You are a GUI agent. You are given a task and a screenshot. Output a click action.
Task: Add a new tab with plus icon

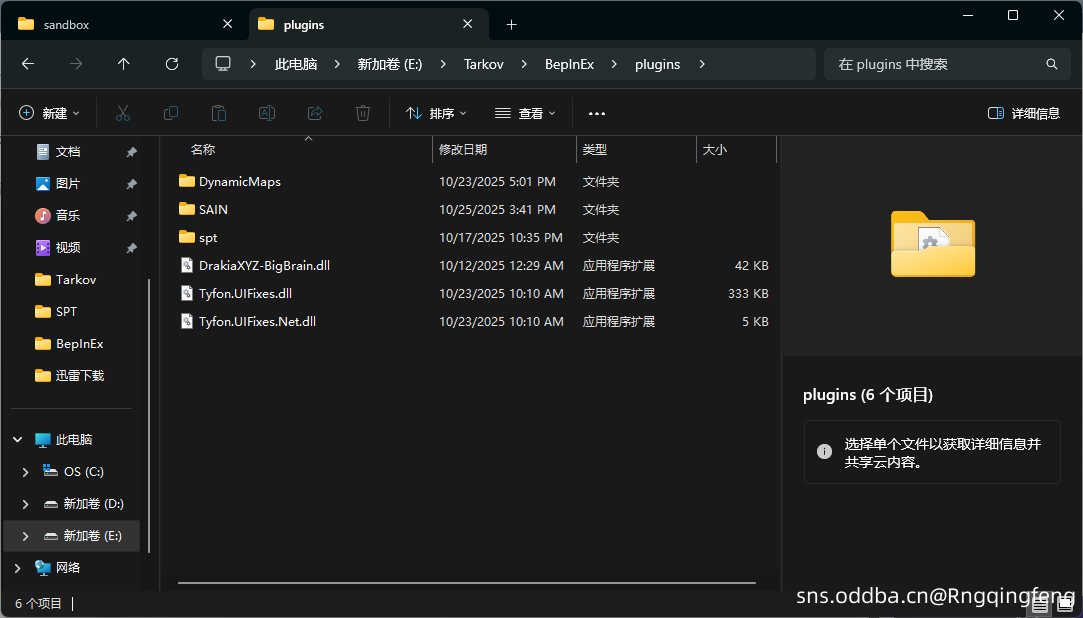[x=511, y=24]
